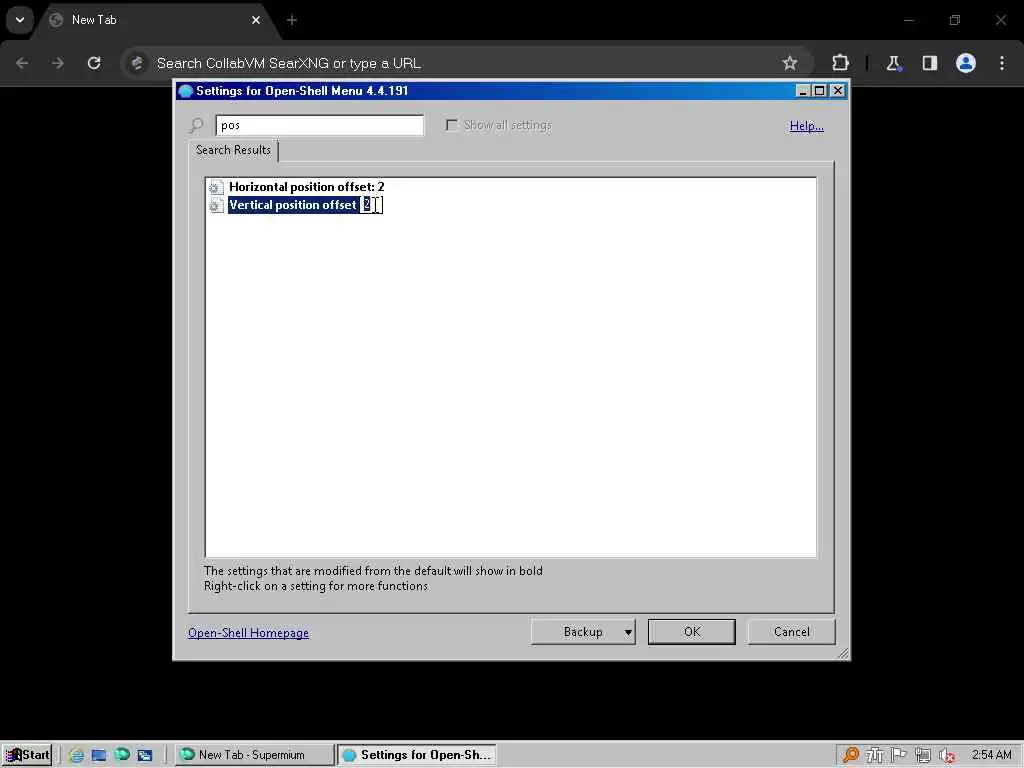The height and width of the screenshot is (768, 1024).
Task: Click the fourth Quick Launch window icon
Action: 145,756
